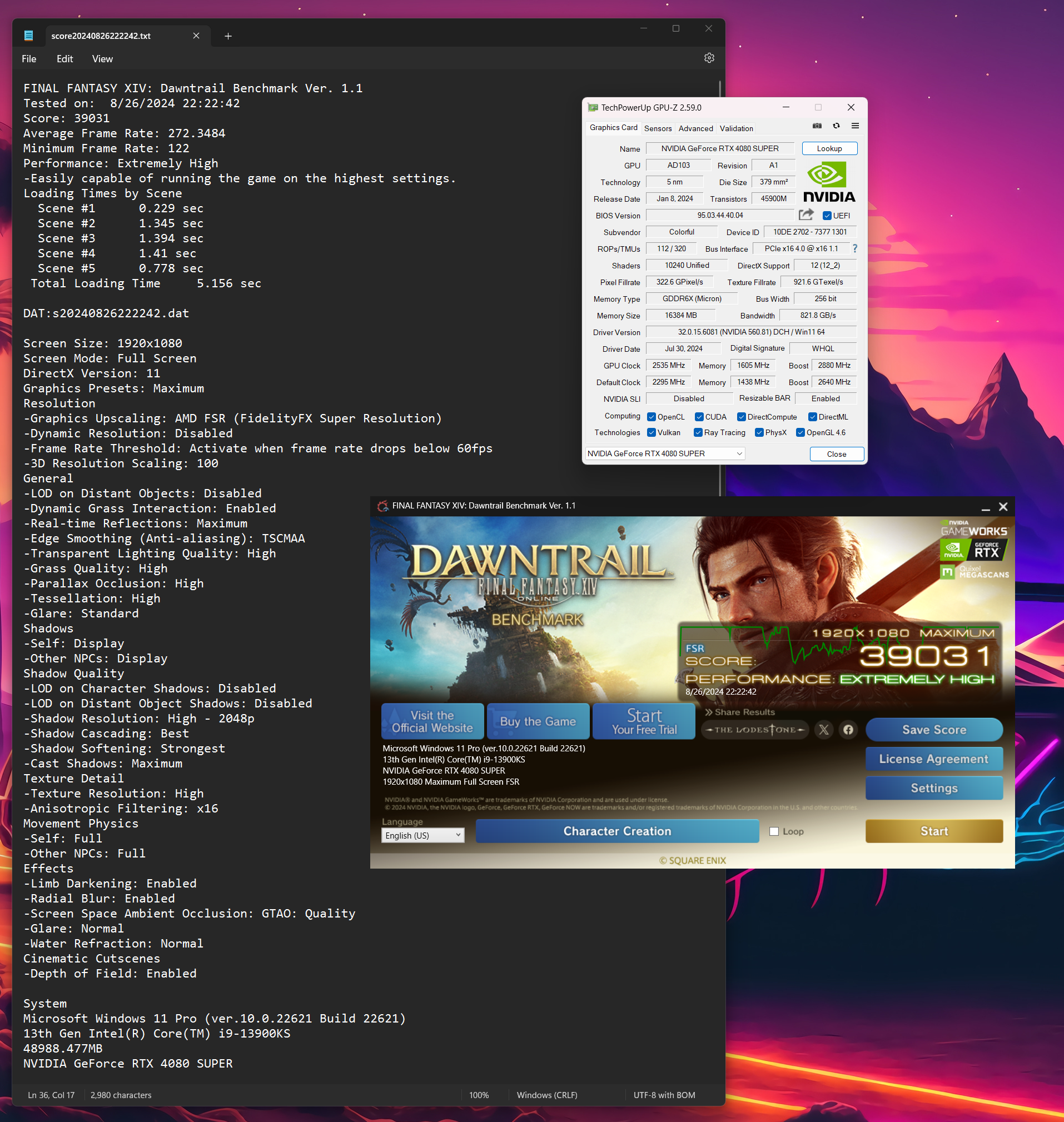Image resolution: width=1064 pixels, height=1122 pixels.
Task: Click the NVIDIA logo in GPU-Z
Action: [829, 182]
